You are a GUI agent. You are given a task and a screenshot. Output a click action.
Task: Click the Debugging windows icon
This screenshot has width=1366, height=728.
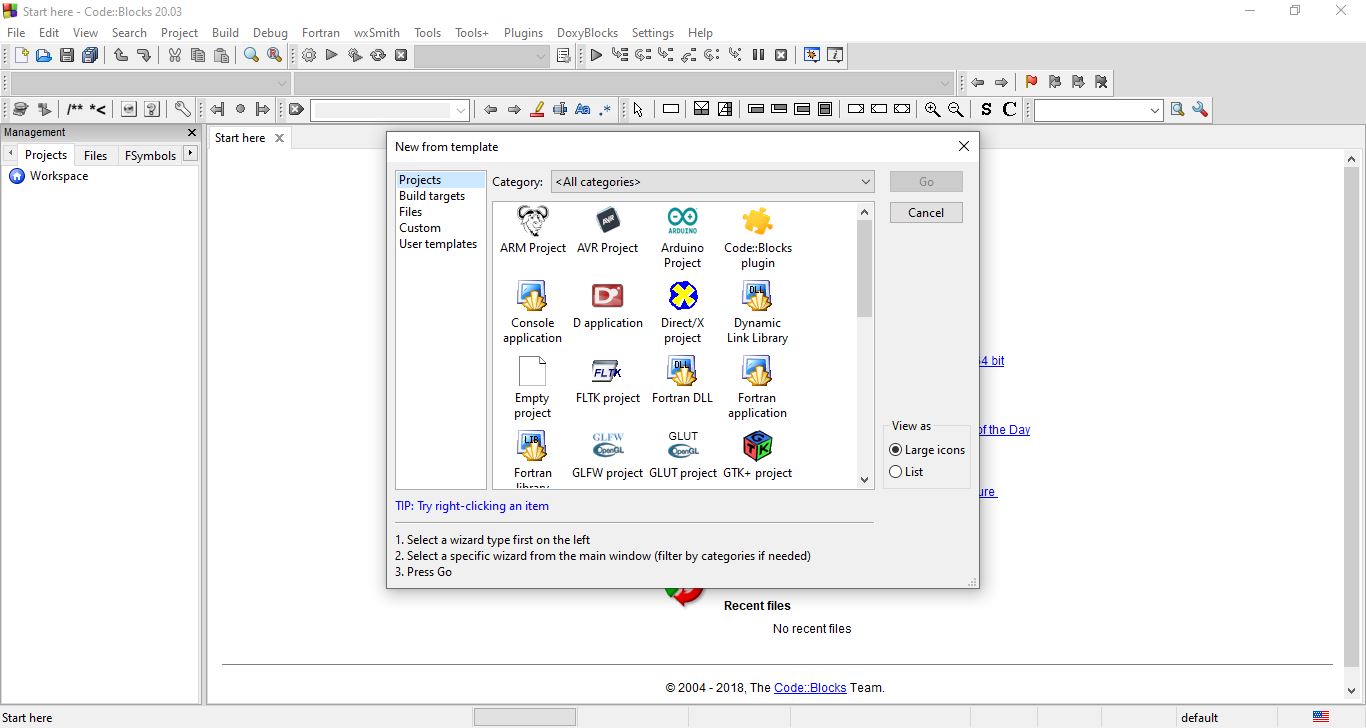(811, 56)
